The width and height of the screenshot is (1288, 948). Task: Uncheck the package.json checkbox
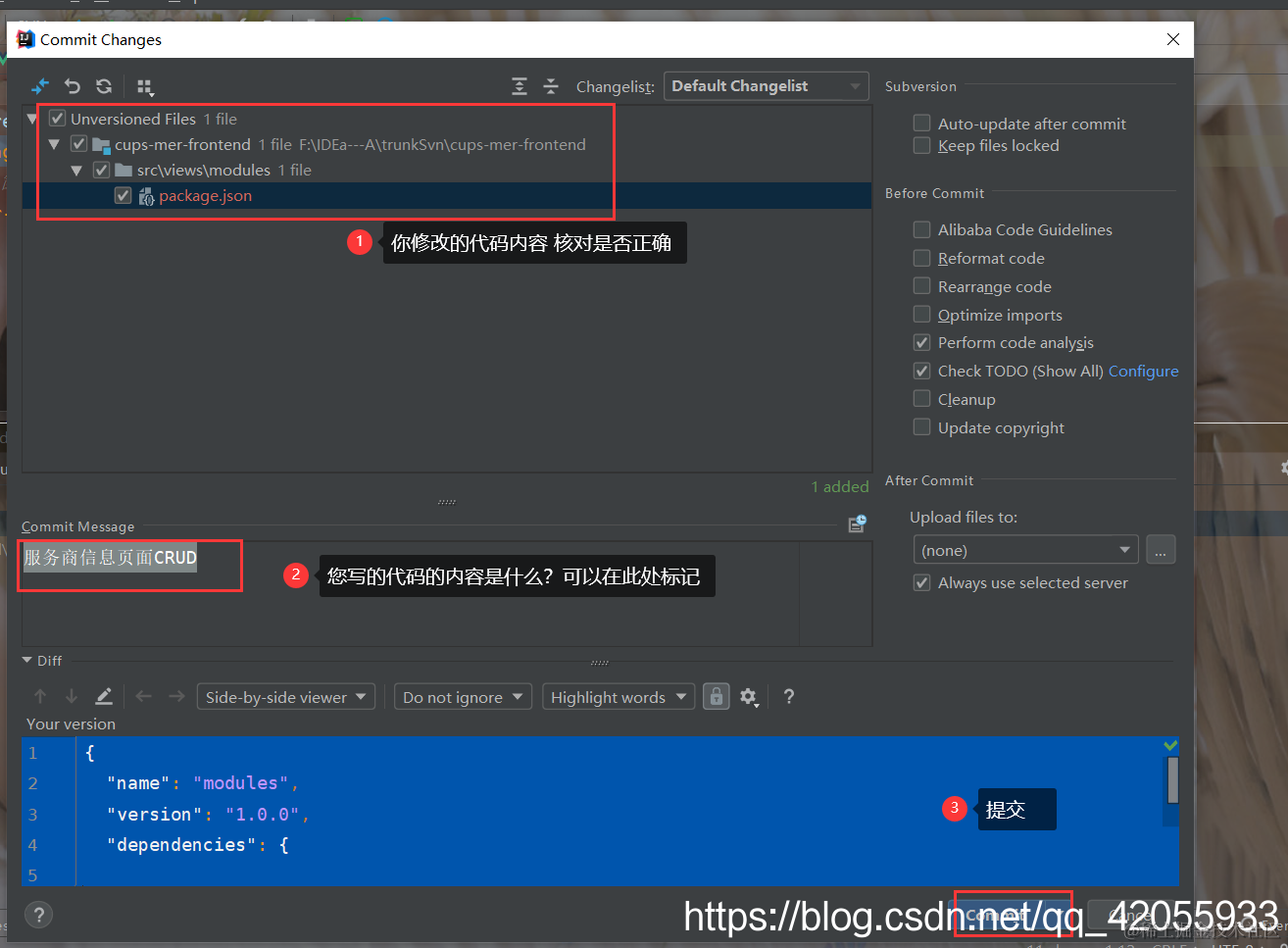coord(123,195)
